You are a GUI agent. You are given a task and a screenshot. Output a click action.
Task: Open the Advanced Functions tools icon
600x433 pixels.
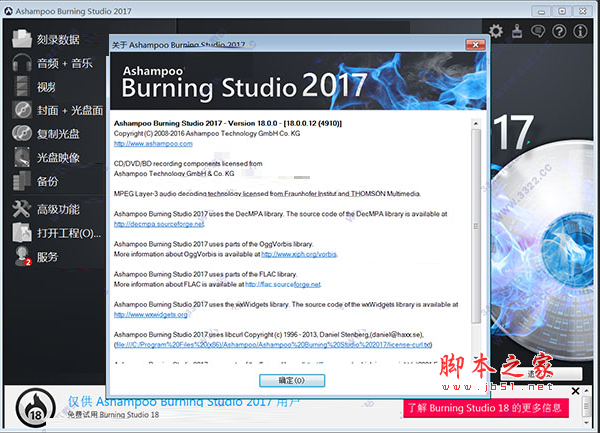pyautogui.click(x=21, y=209)
